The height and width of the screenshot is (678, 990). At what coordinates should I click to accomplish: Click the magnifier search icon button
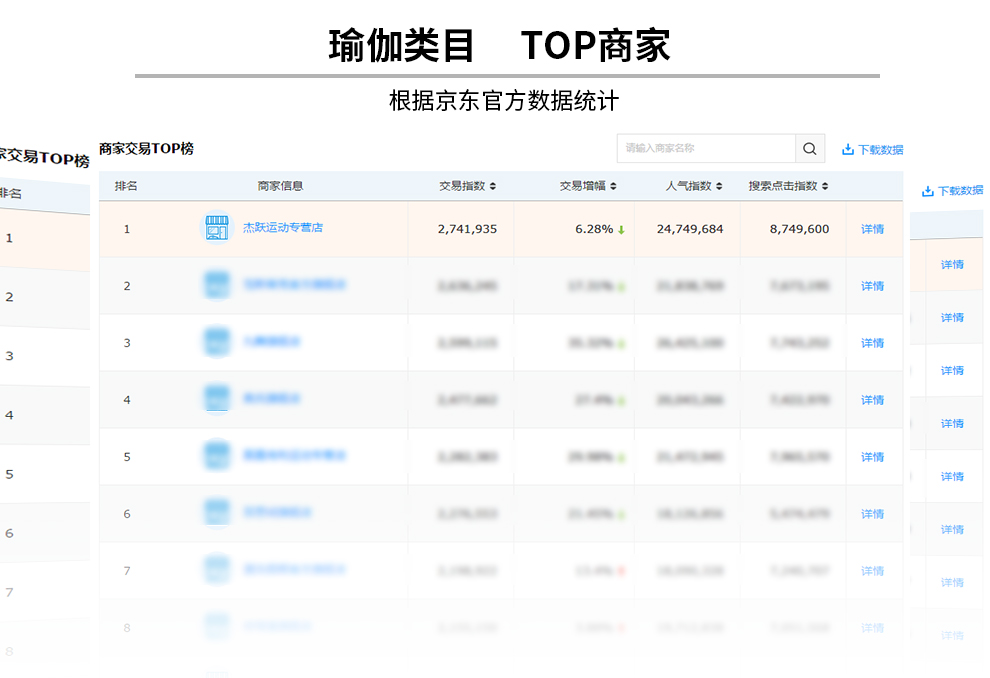810,149
